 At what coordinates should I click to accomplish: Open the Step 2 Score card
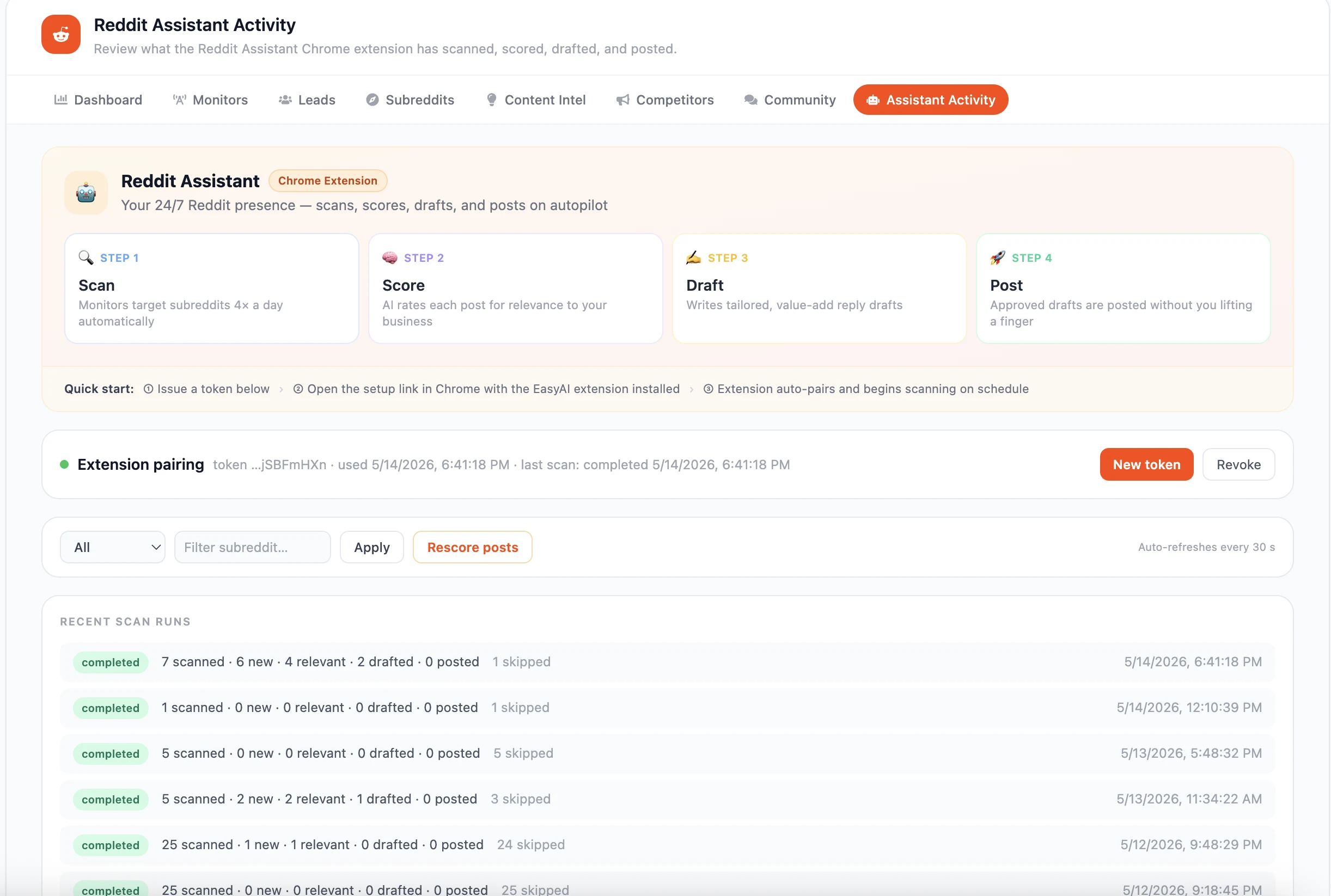[x=516, y=289]
